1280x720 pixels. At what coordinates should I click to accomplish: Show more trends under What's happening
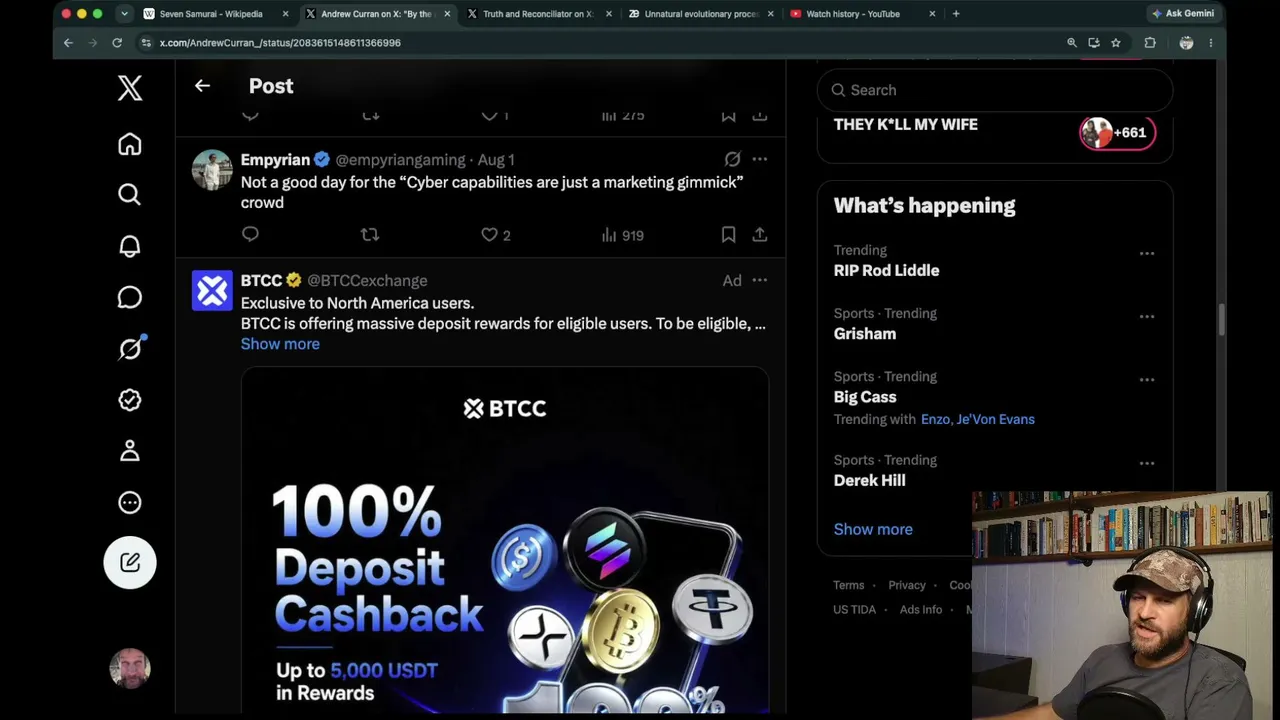pos(873,529)
